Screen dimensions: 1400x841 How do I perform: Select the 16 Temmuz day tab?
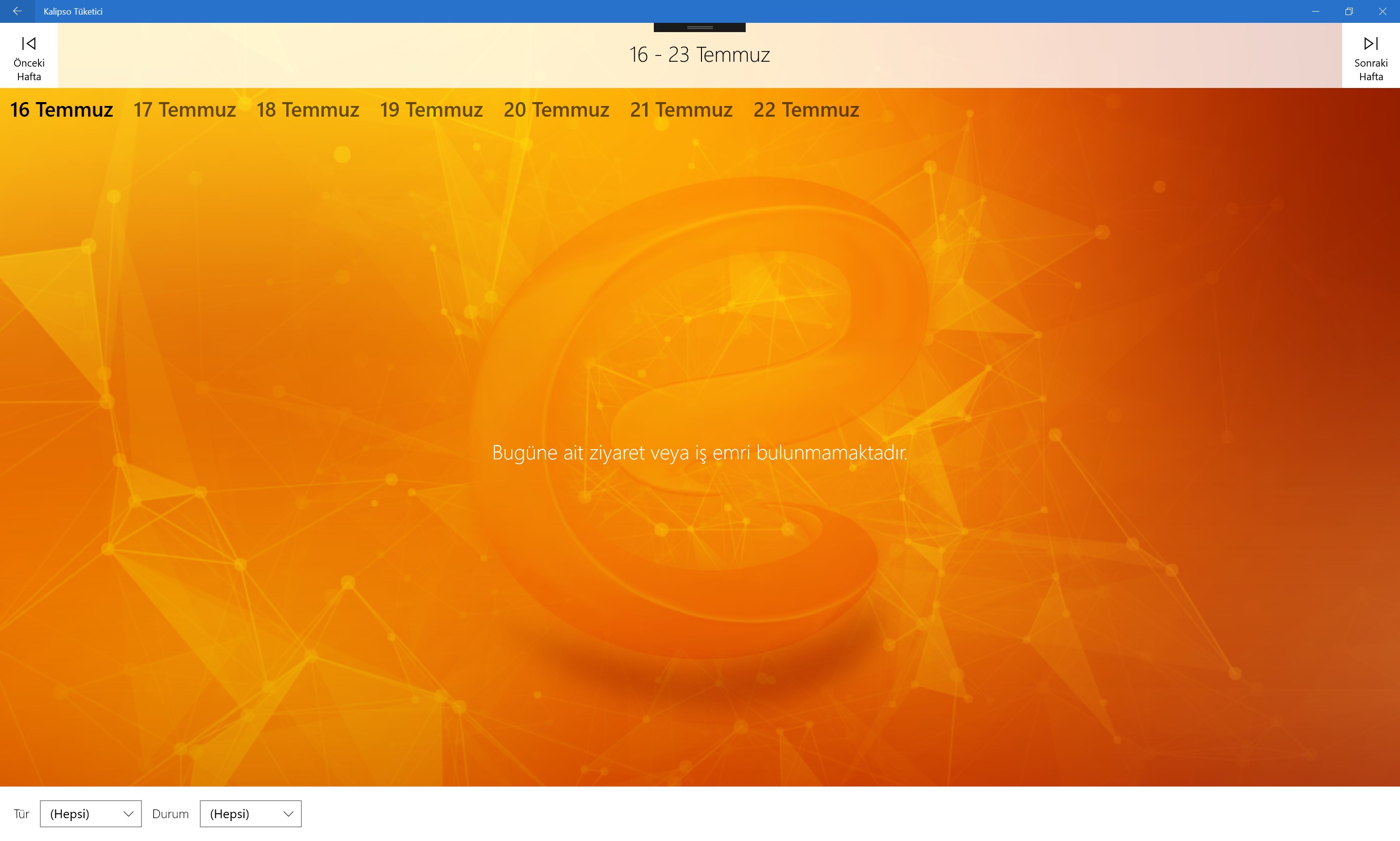(61, 110)
